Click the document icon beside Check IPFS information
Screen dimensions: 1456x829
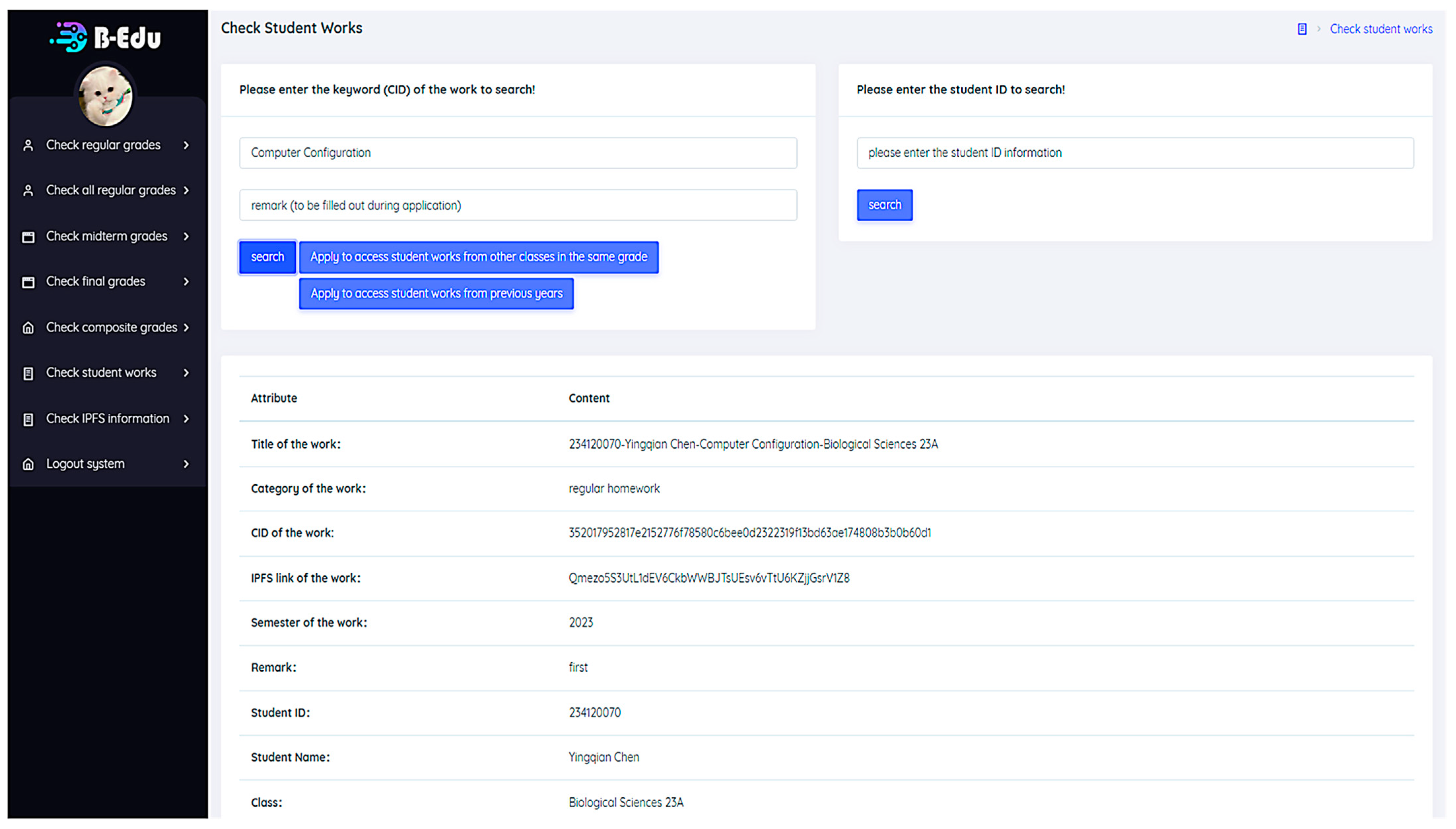(x=28, y=419)
